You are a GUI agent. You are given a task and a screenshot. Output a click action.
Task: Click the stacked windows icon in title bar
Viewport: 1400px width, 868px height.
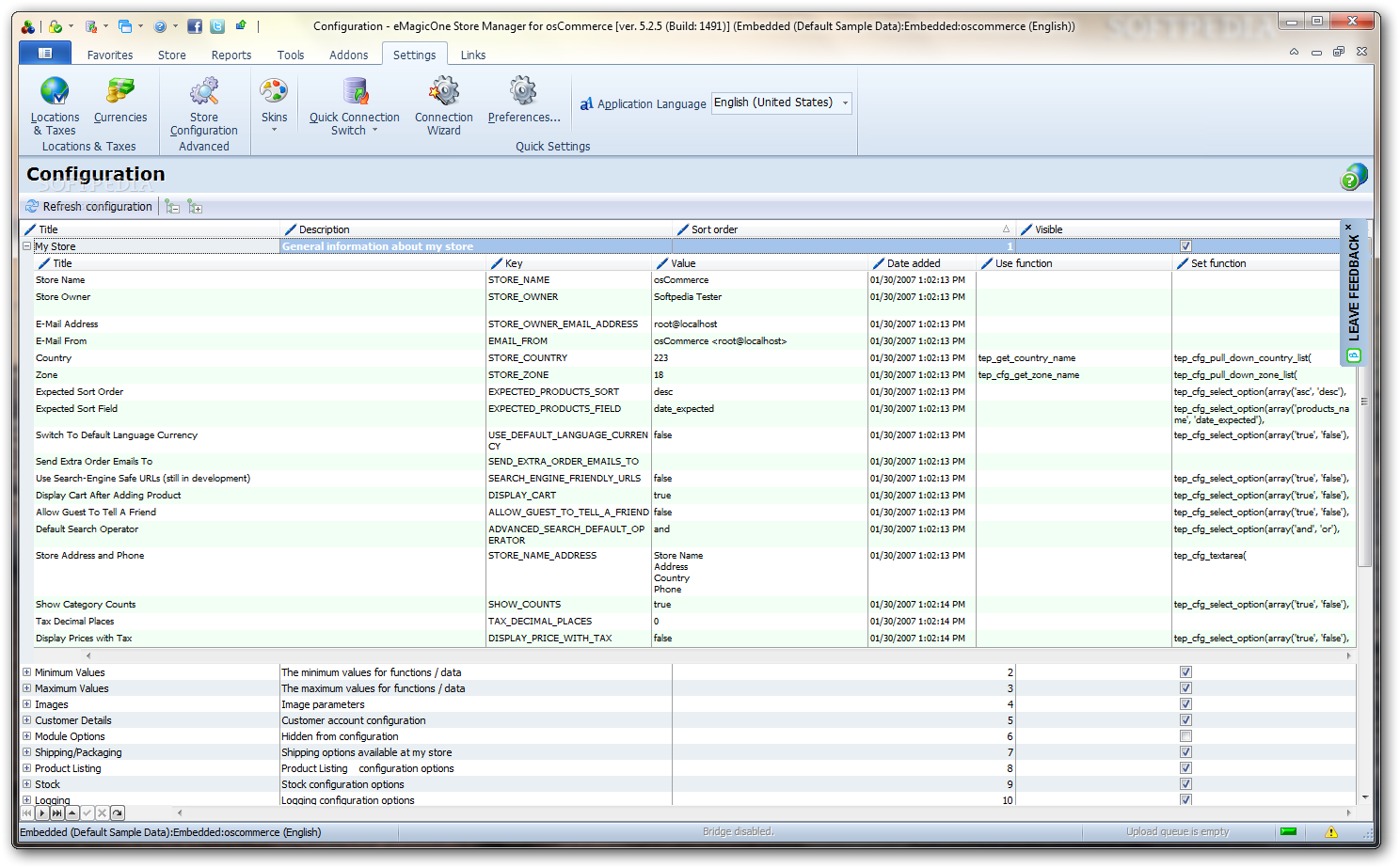[x=125, y=26]
